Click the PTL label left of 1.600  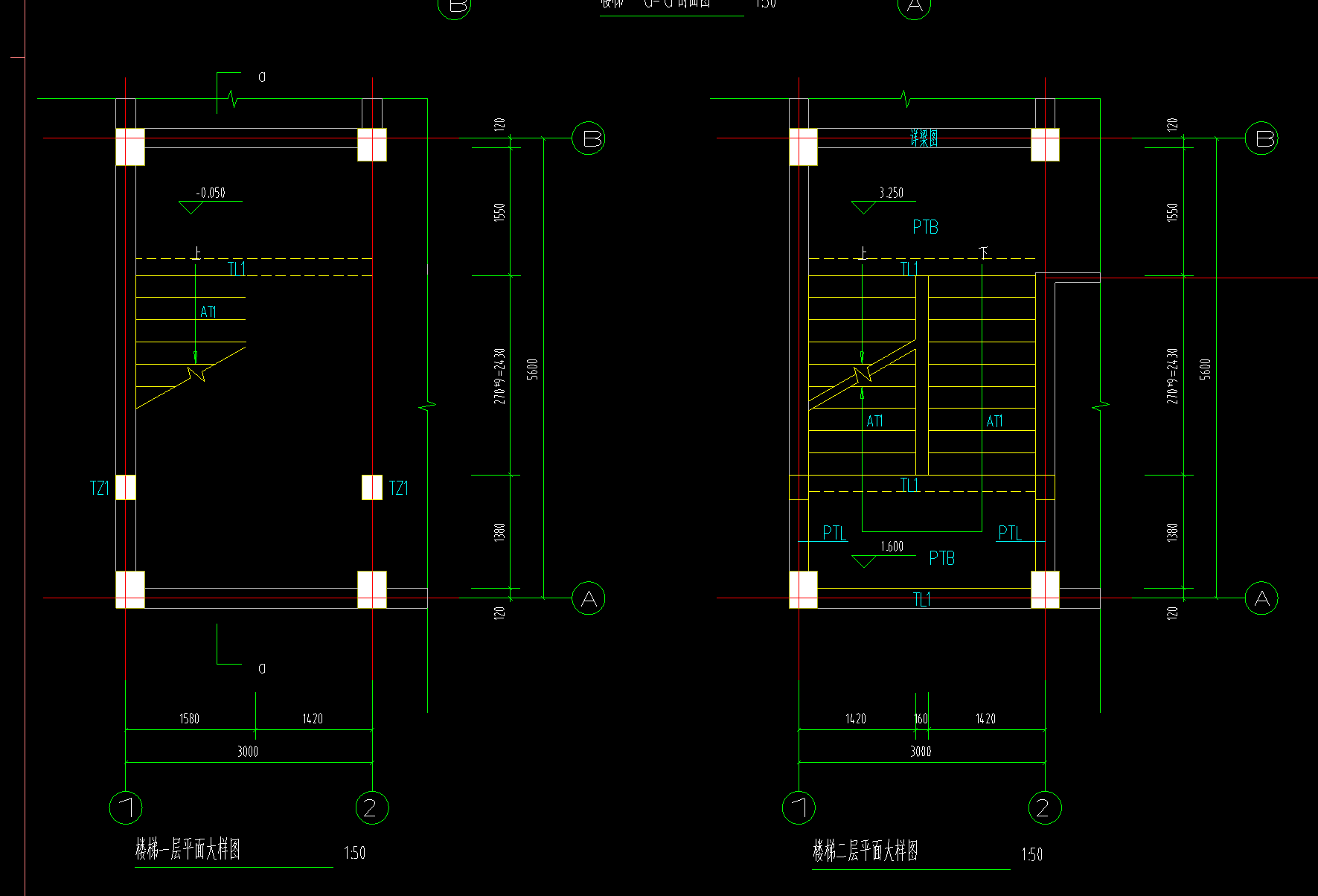tap(834, 533)
